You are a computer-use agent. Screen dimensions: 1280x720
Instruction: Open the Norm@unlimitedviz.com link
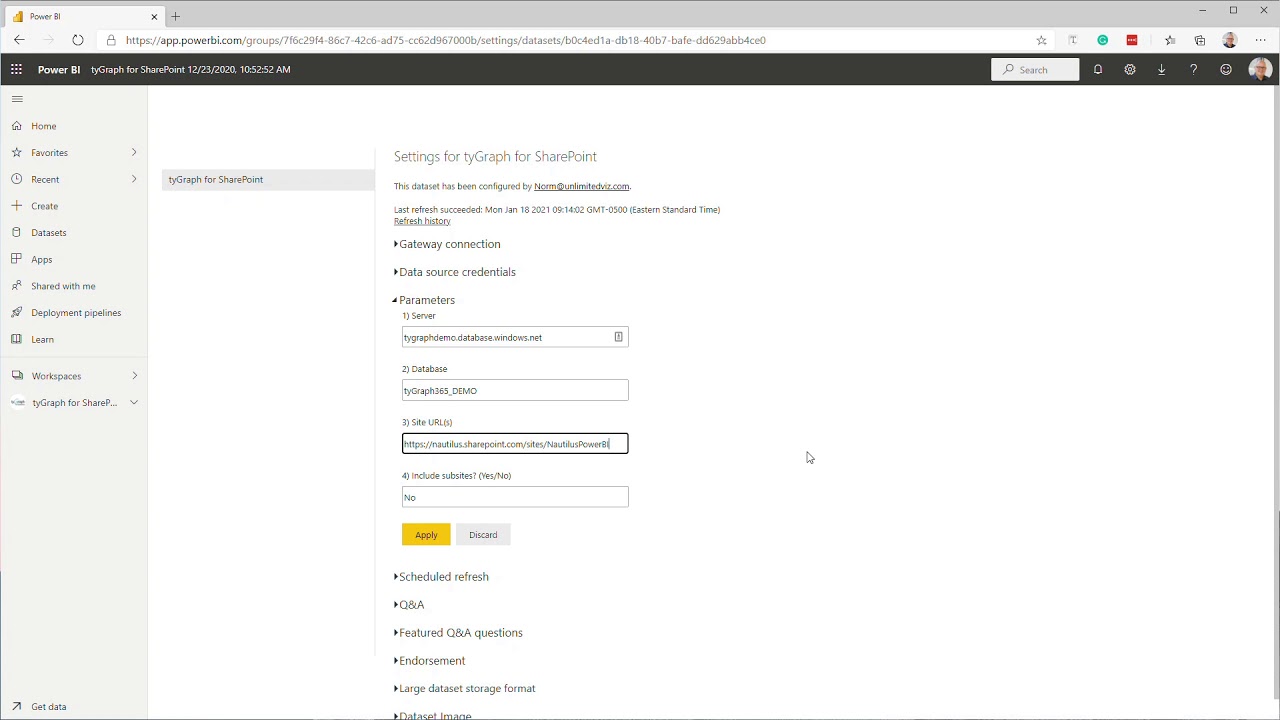(x=582, y=186)
